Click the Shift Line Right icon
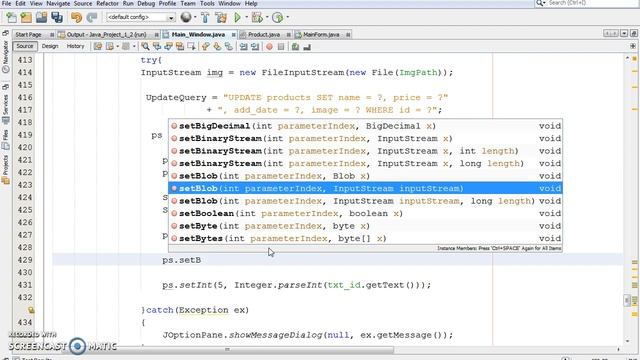 [x=255, y=47]
